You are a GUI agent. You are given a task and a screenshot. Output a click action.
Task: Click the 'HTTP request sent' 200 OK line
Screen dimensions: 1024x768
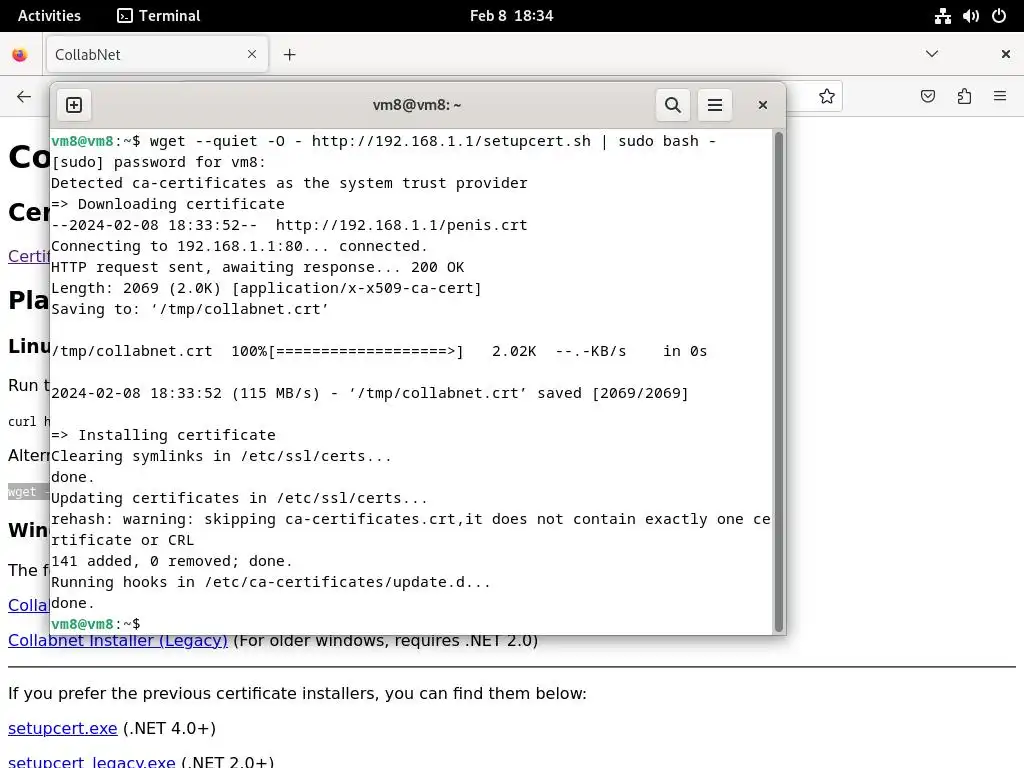point(257,267)
